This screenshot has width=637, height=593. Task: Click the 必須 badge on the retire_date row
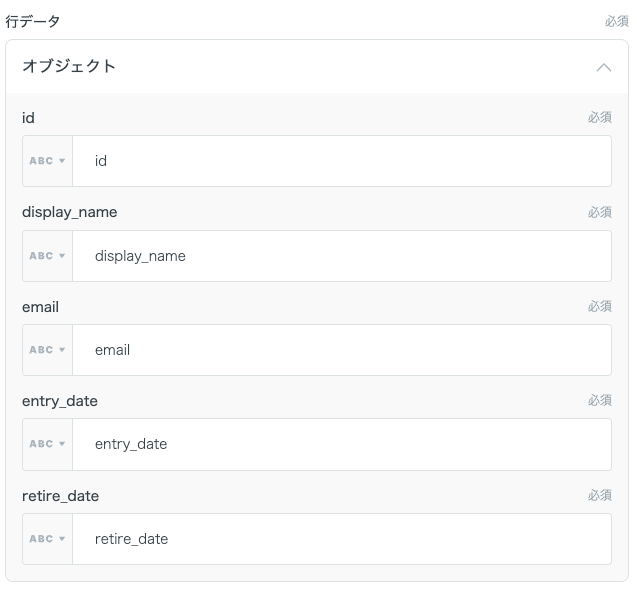[x=599, y=496]
